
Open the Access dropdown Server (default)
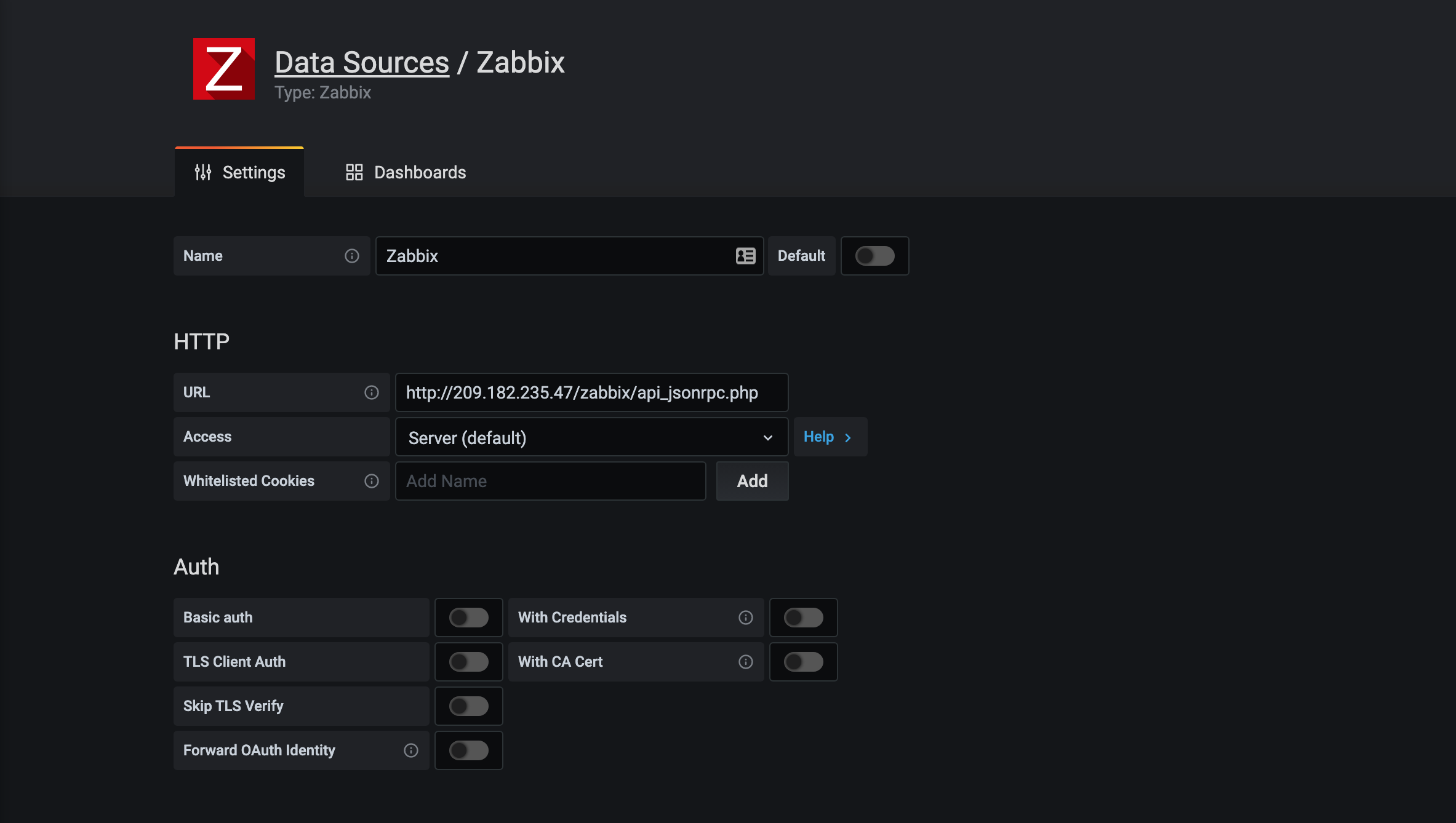[591, 437]
